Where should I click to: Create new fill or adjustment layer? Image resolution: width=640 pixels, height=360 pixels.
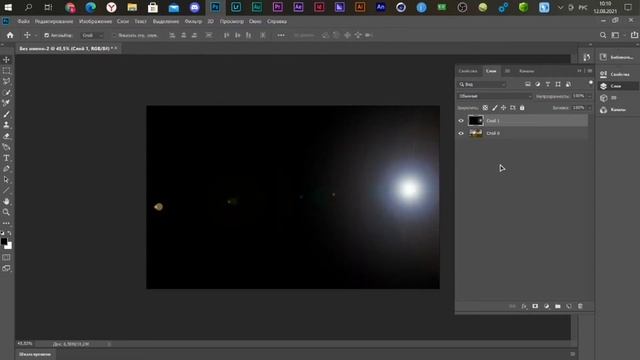tap(547, 306)
